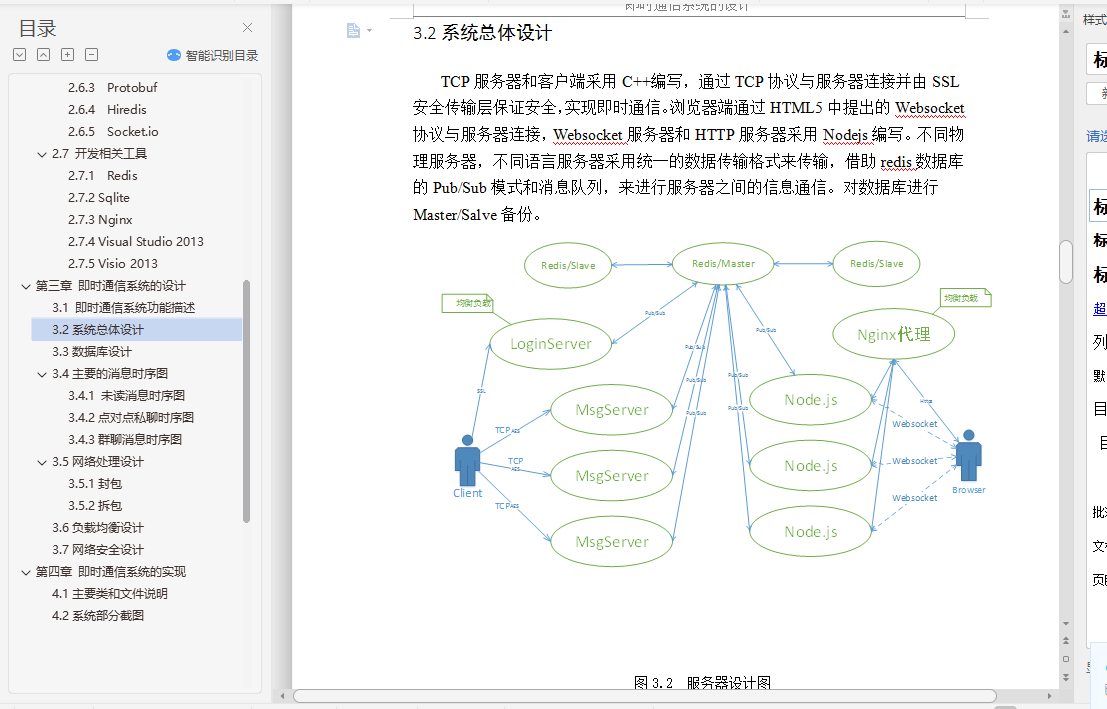This screenshot has height=709, width=1107.
Task: Jump to 2.7.2 Sqlite
Action: pos(99,198)
